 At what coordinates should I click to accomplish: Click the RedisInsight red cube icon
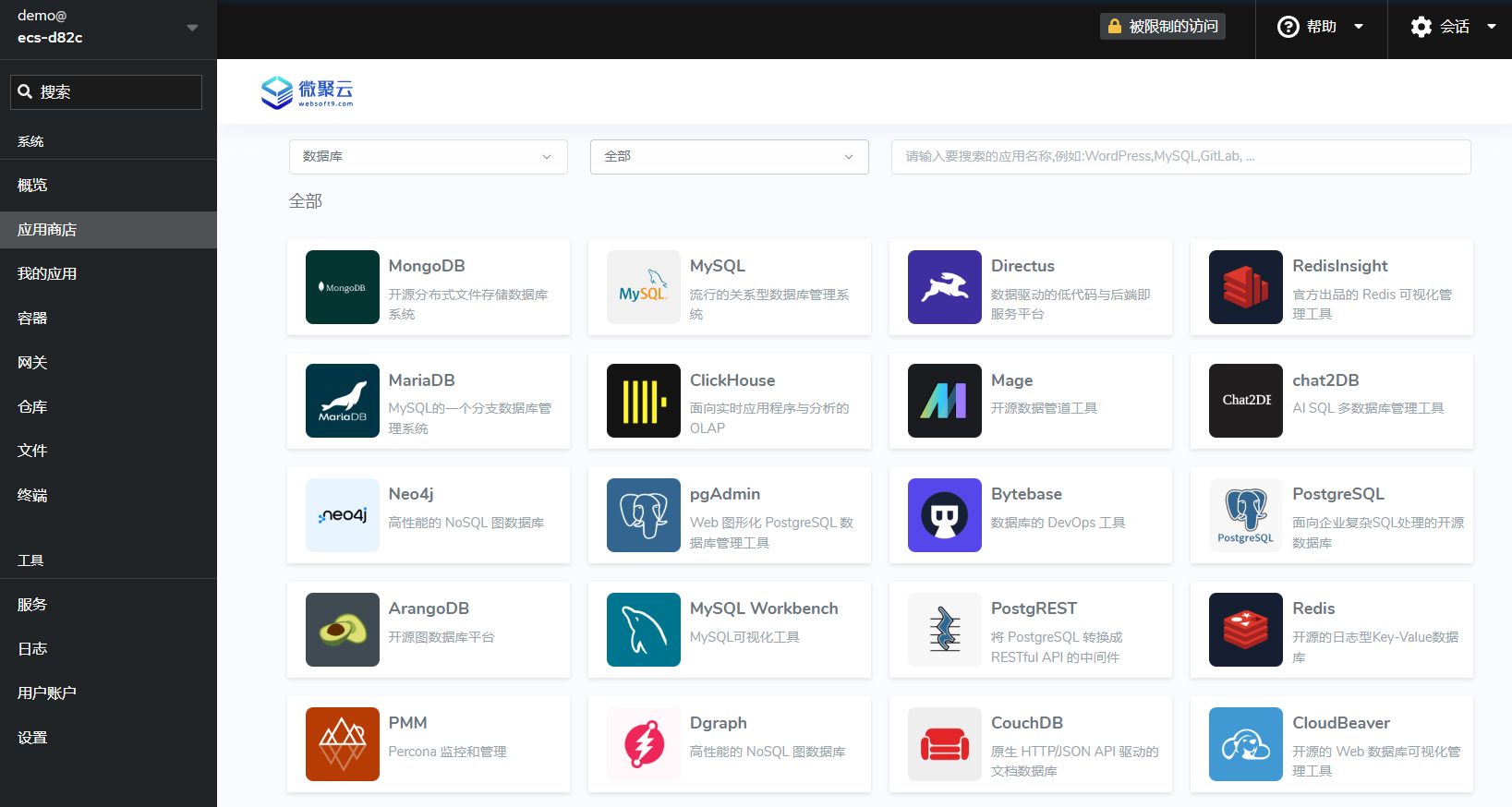coord(1245,287)
